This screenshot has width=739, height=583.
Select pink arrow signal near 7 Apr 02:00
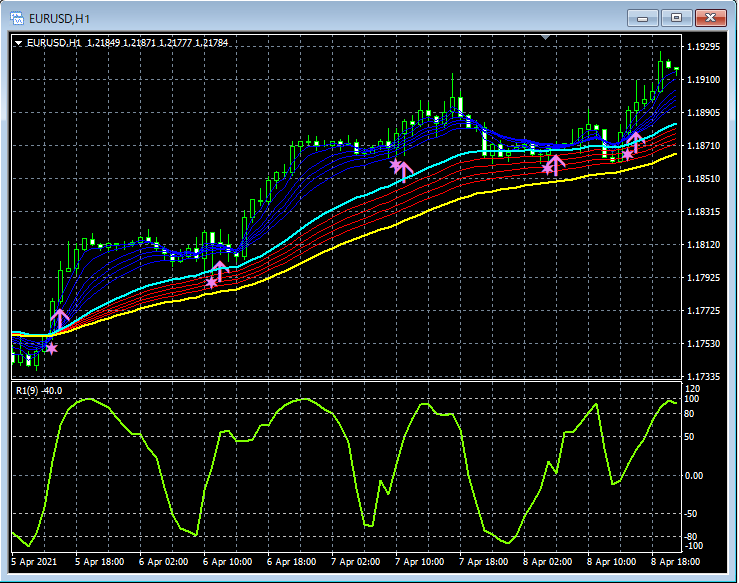pyautogui.click(x=404, y=170)
